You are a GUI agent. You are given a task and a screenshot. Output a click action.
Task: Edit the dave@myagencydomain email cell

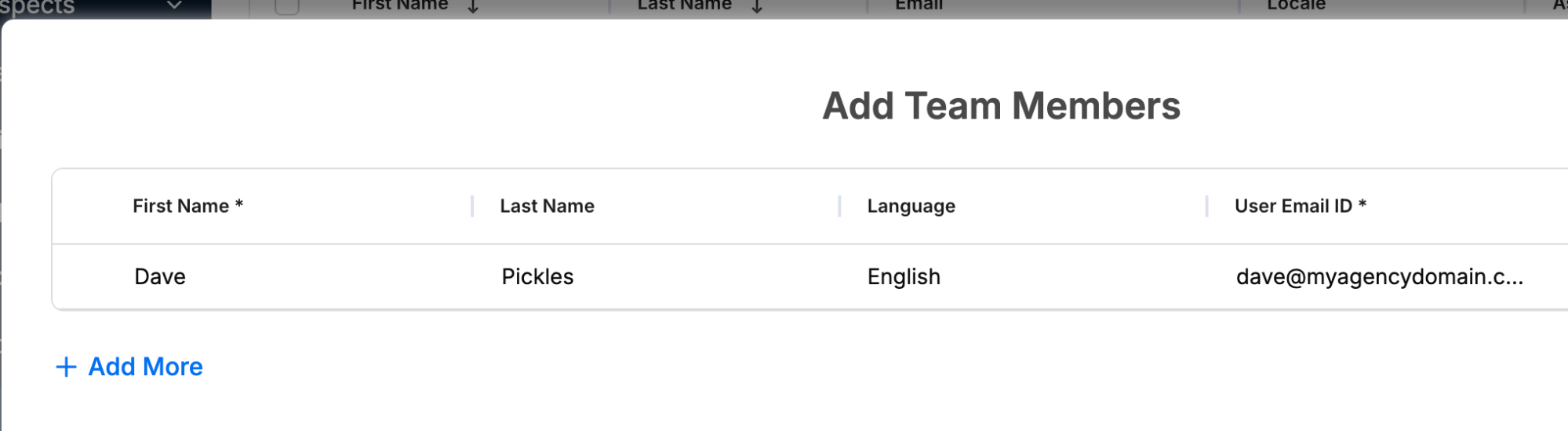click(x=1380, y=276)
